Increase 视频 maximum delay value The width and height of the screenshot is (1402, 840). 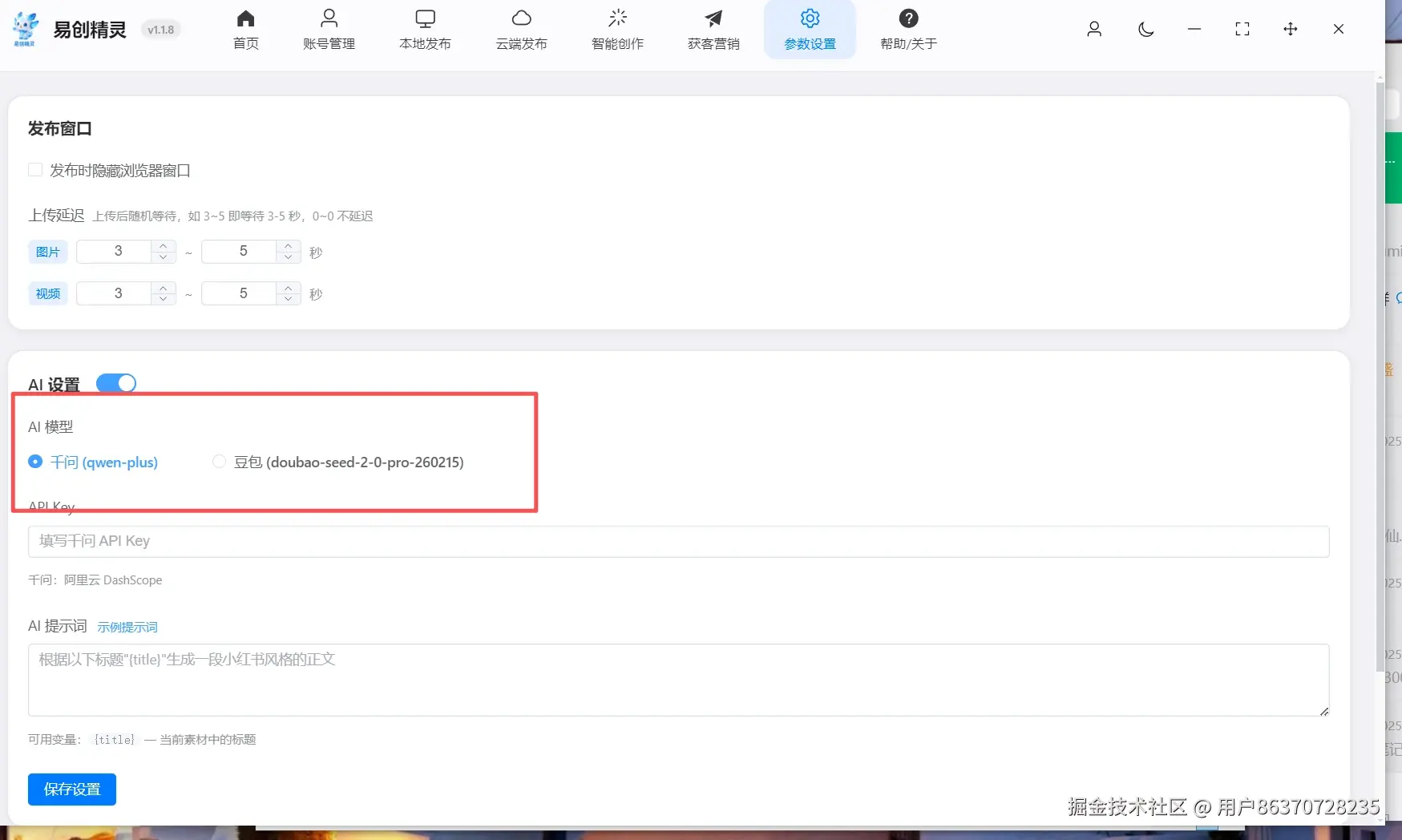click(289, 288)
